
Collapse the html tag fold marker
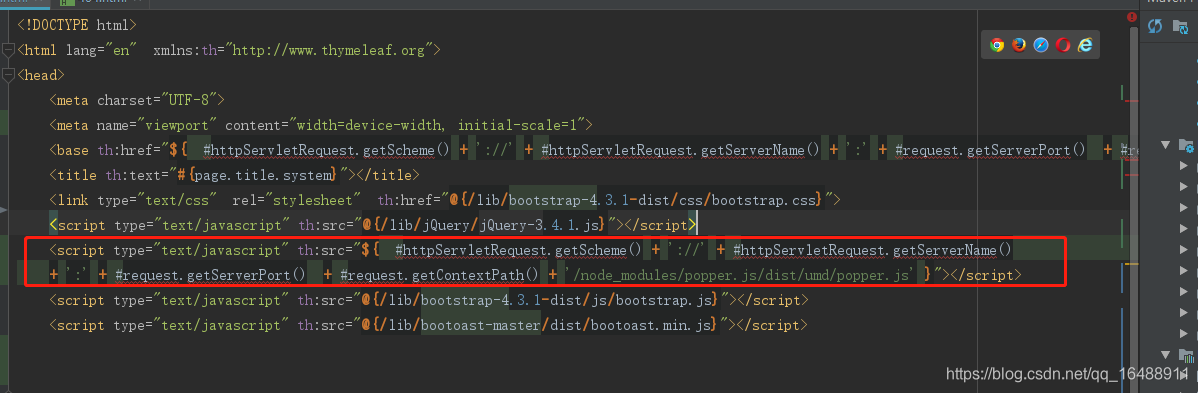[x=8, y=50]
